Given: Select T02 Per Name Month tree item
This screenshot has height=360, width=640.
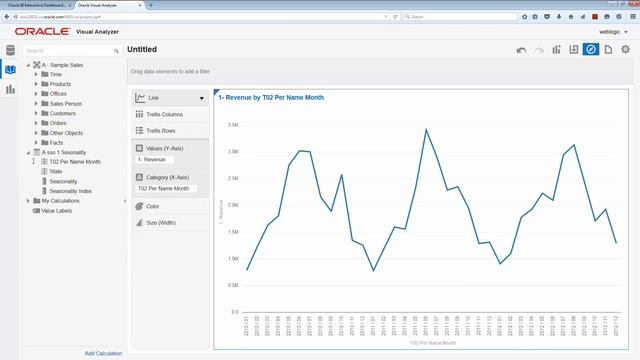Looking at the screenshot, I should tap(75, 162).
